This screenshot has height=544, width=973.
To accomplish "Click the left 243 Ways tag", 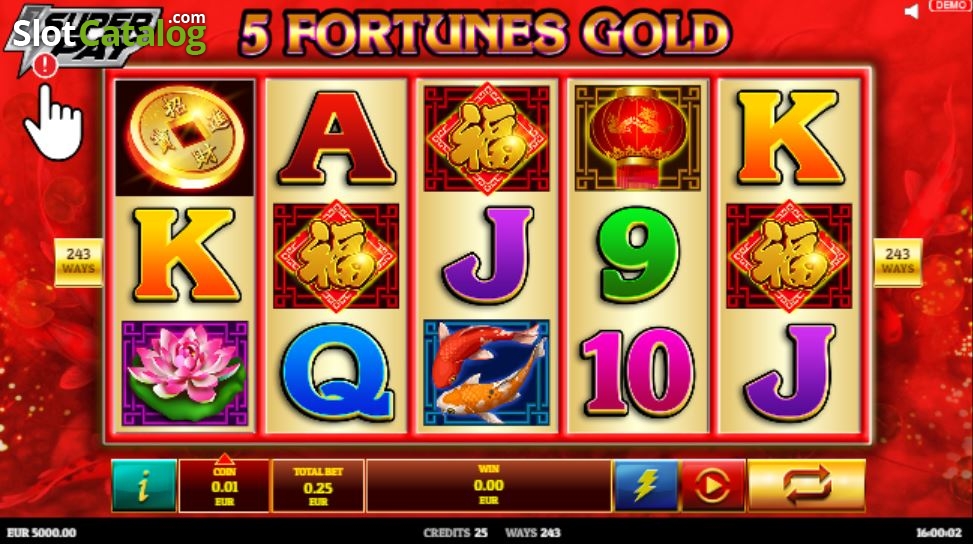I will tap(79, 262).
